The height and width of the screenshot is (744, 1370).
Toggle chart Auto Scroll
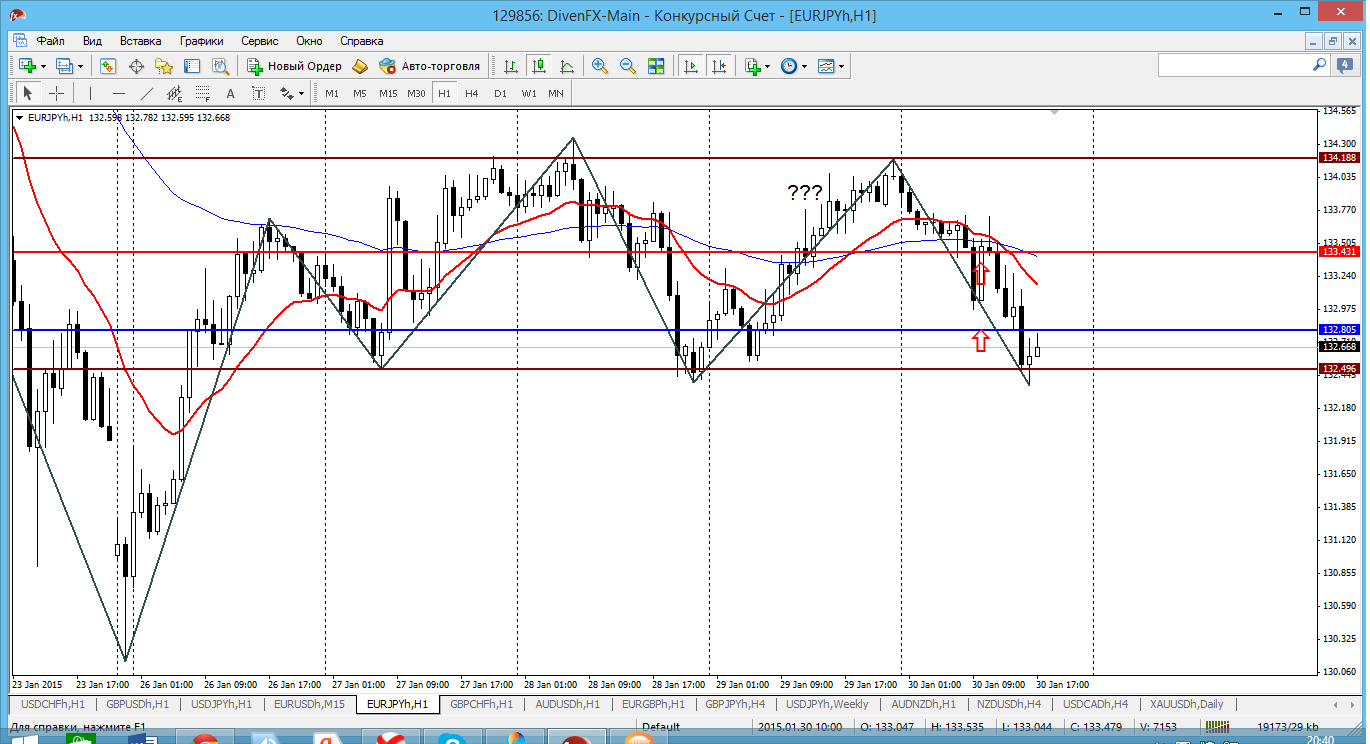[x=690, y=66]
